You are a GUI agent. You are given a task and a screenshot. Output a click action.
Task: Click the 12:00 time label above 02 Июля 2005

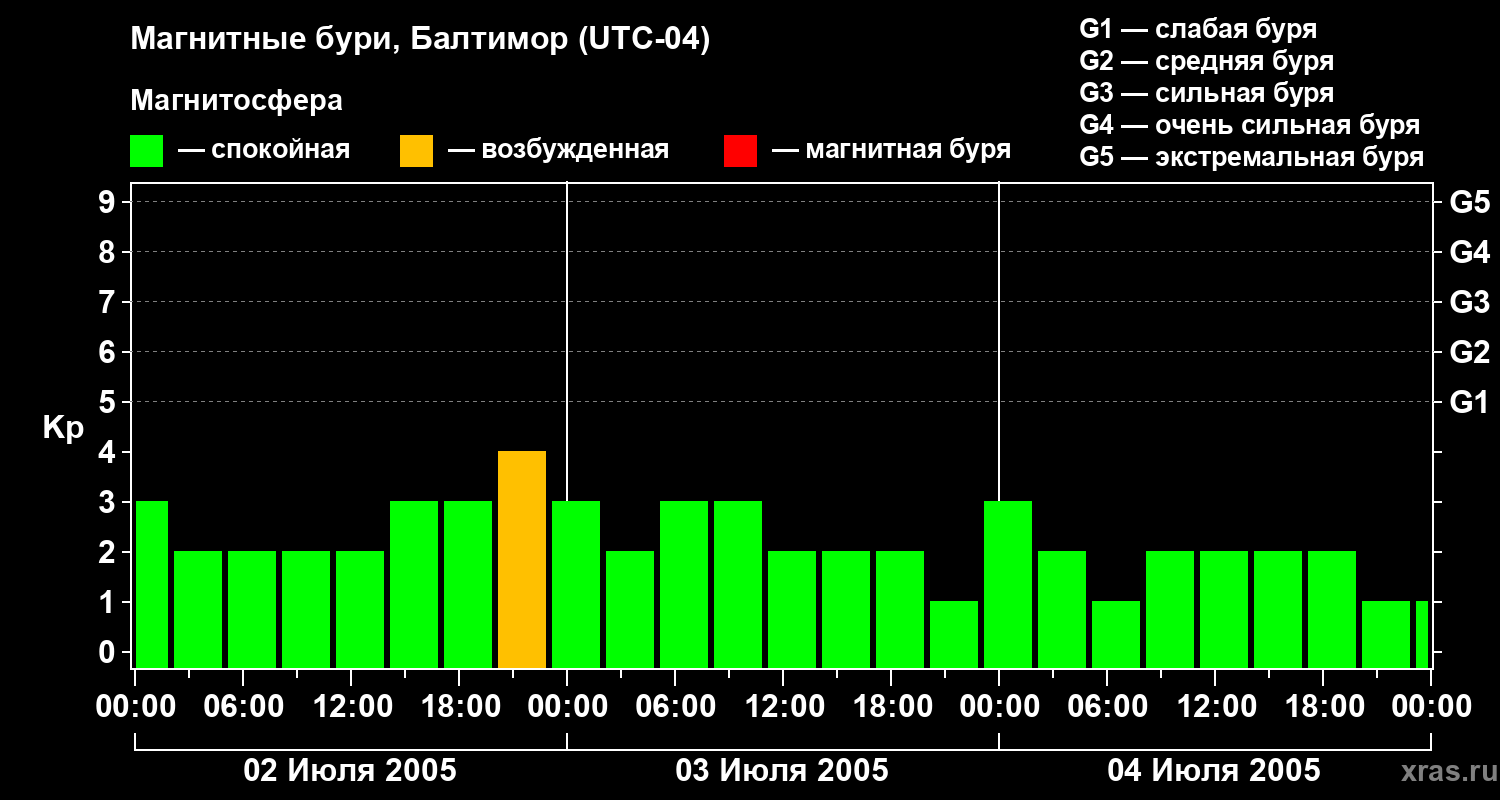352,707
